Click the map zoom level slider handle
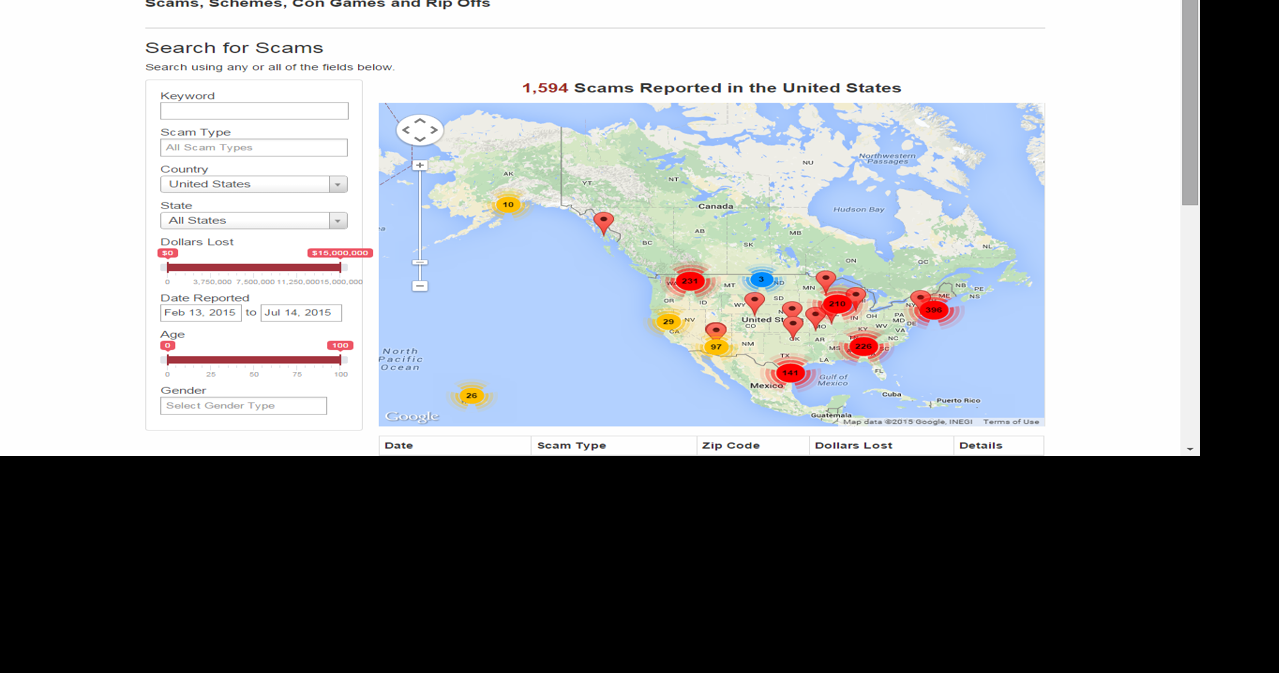 420,263
